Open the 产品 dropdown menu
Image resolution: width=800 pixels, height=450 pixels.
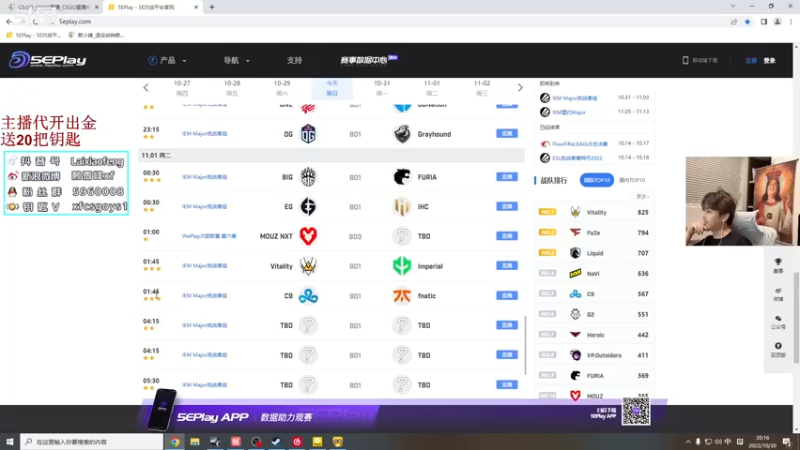[x=167, y=60]
